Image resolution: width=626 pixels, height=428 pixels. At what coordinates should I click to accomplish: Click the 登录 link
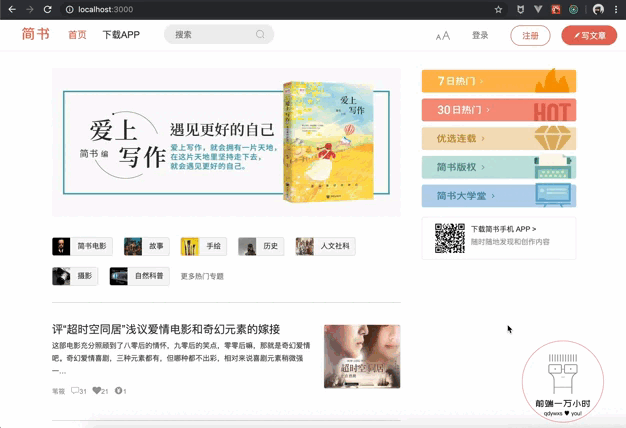pyautogui.click(x=480, y=35)
